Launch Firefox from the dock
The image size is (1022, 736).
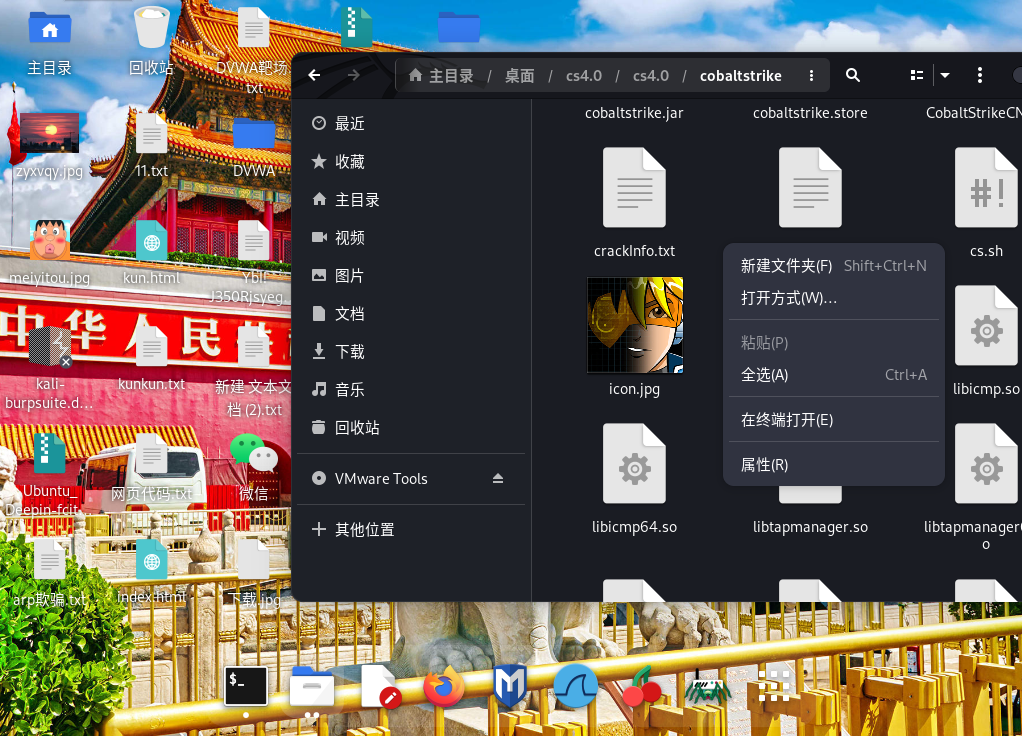tap(444, 686)
